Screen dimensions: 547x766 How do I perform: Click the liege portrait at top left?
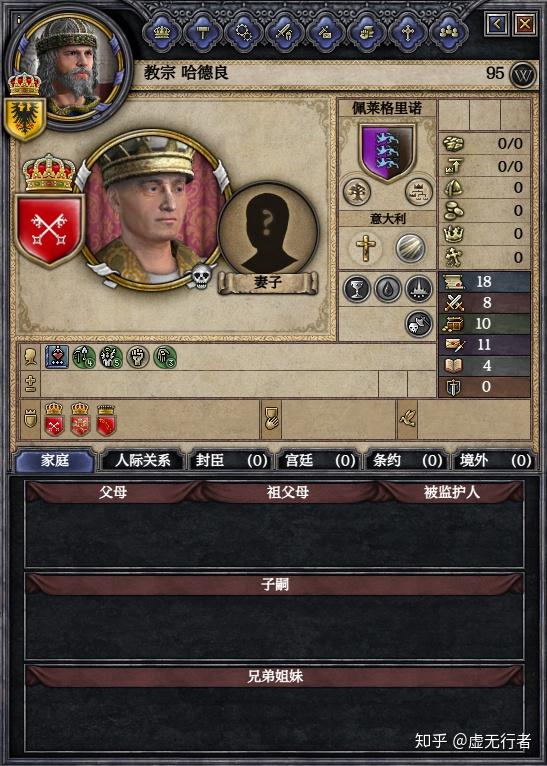point(69,66)
